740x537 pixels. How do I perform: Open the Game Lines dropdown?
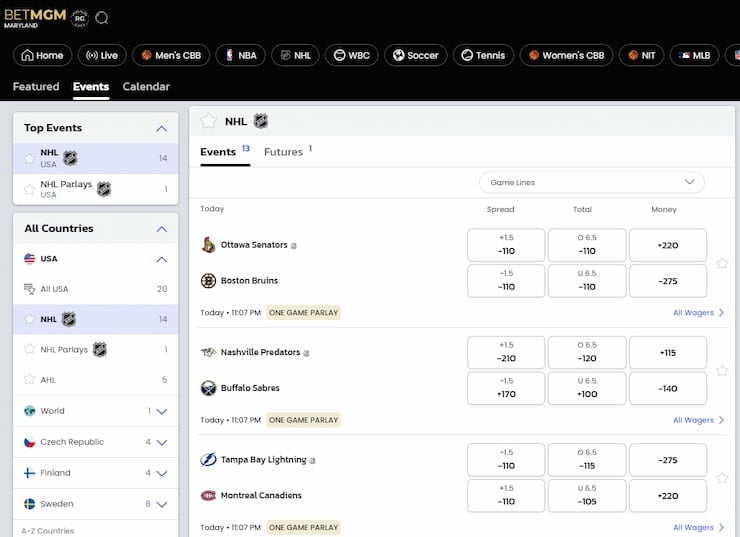pos(592,182)
